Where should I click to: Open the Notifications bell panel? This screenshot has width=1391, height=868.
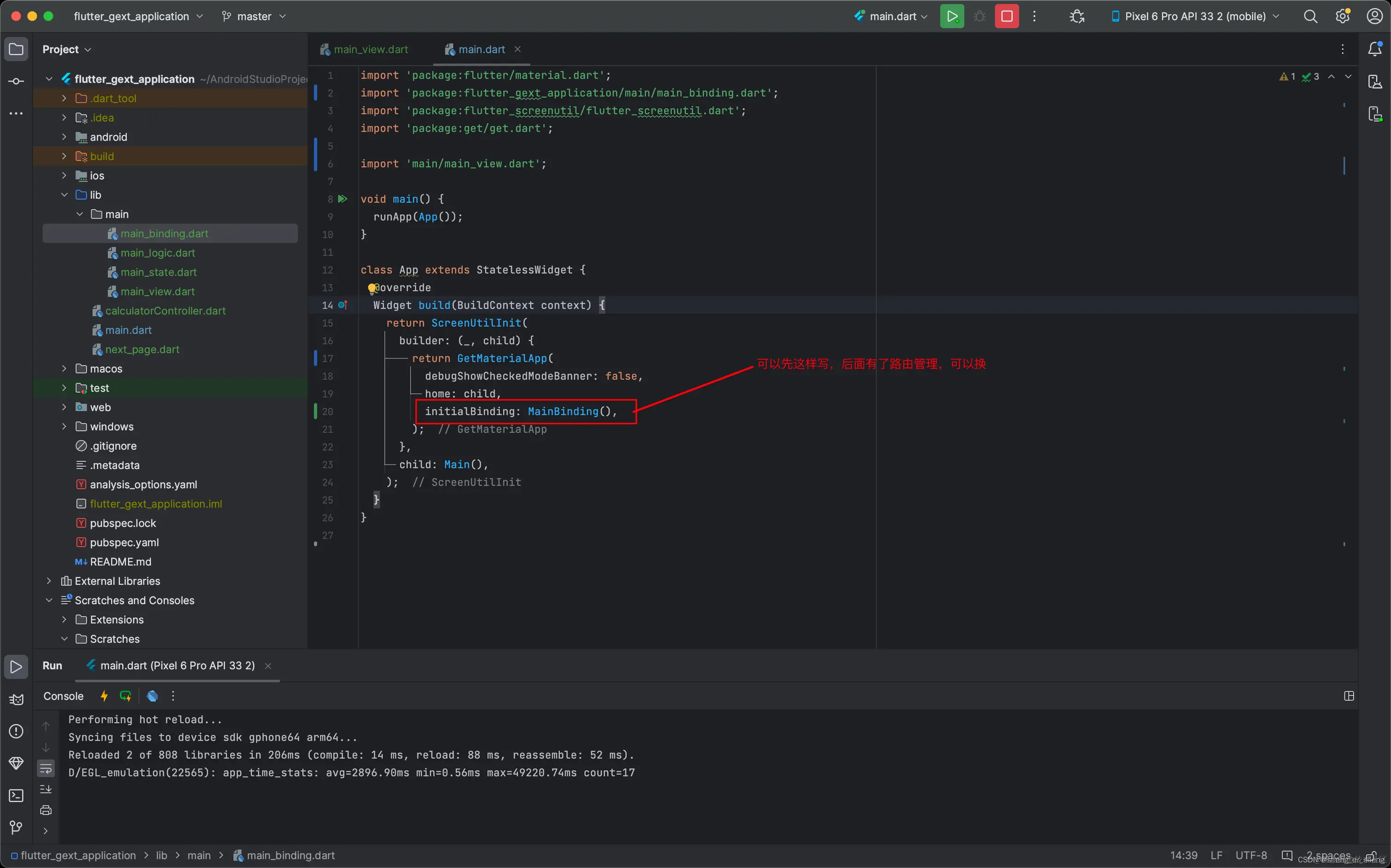pos(1374,49)
